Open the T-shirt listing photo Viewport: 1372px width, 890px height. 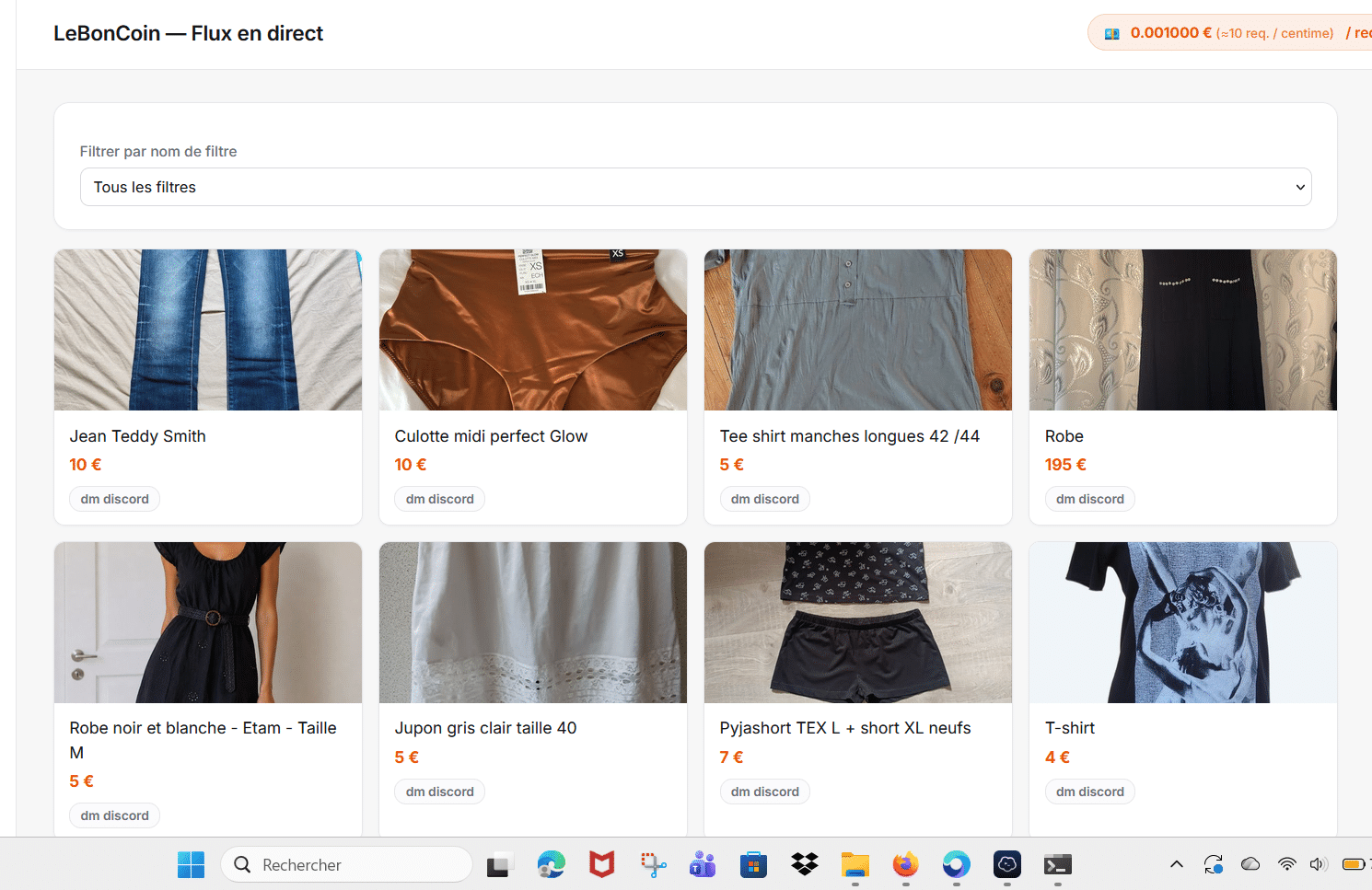[1183, 622]
